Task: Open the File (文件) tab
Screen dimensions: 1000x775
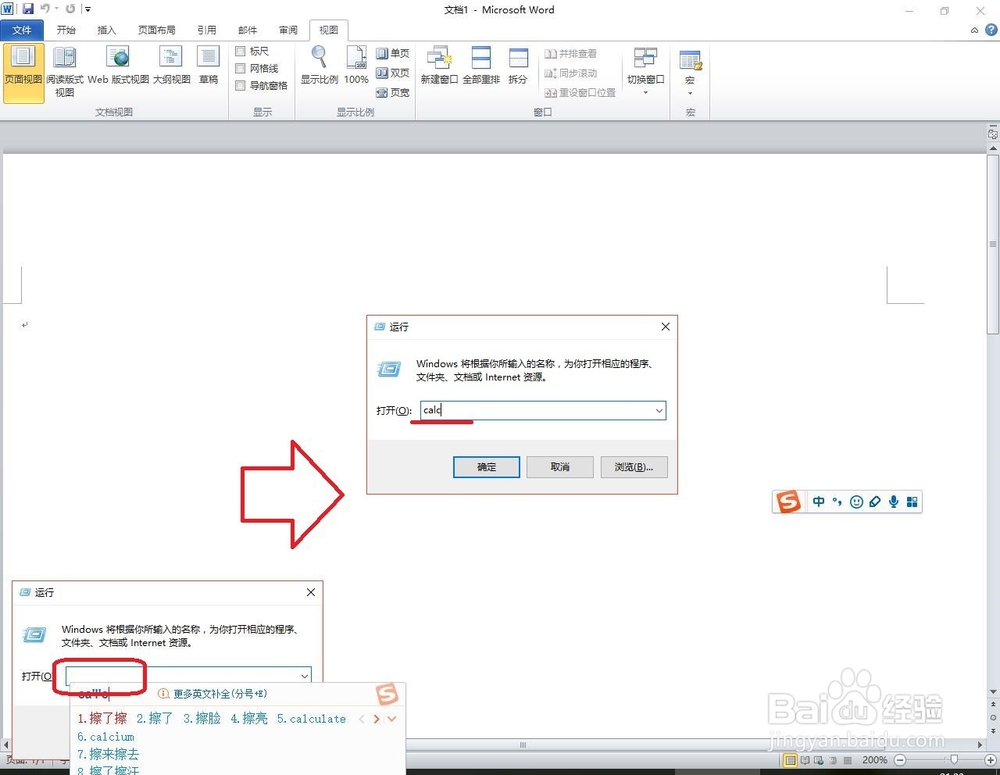Action: (22, 30)
